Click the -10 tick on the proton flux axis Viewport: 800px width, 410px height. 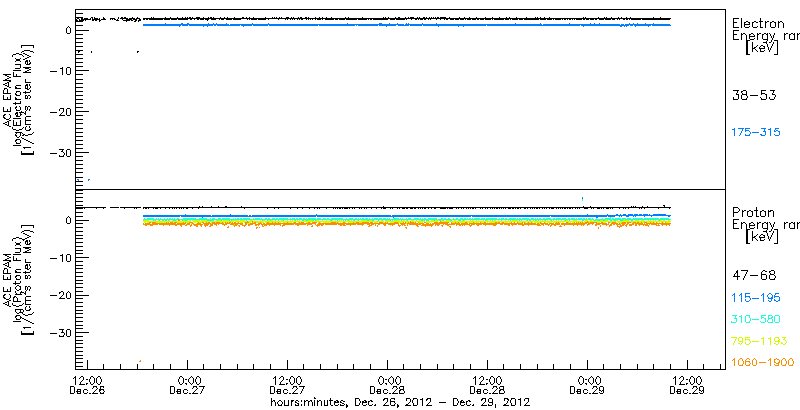point(60,258)
